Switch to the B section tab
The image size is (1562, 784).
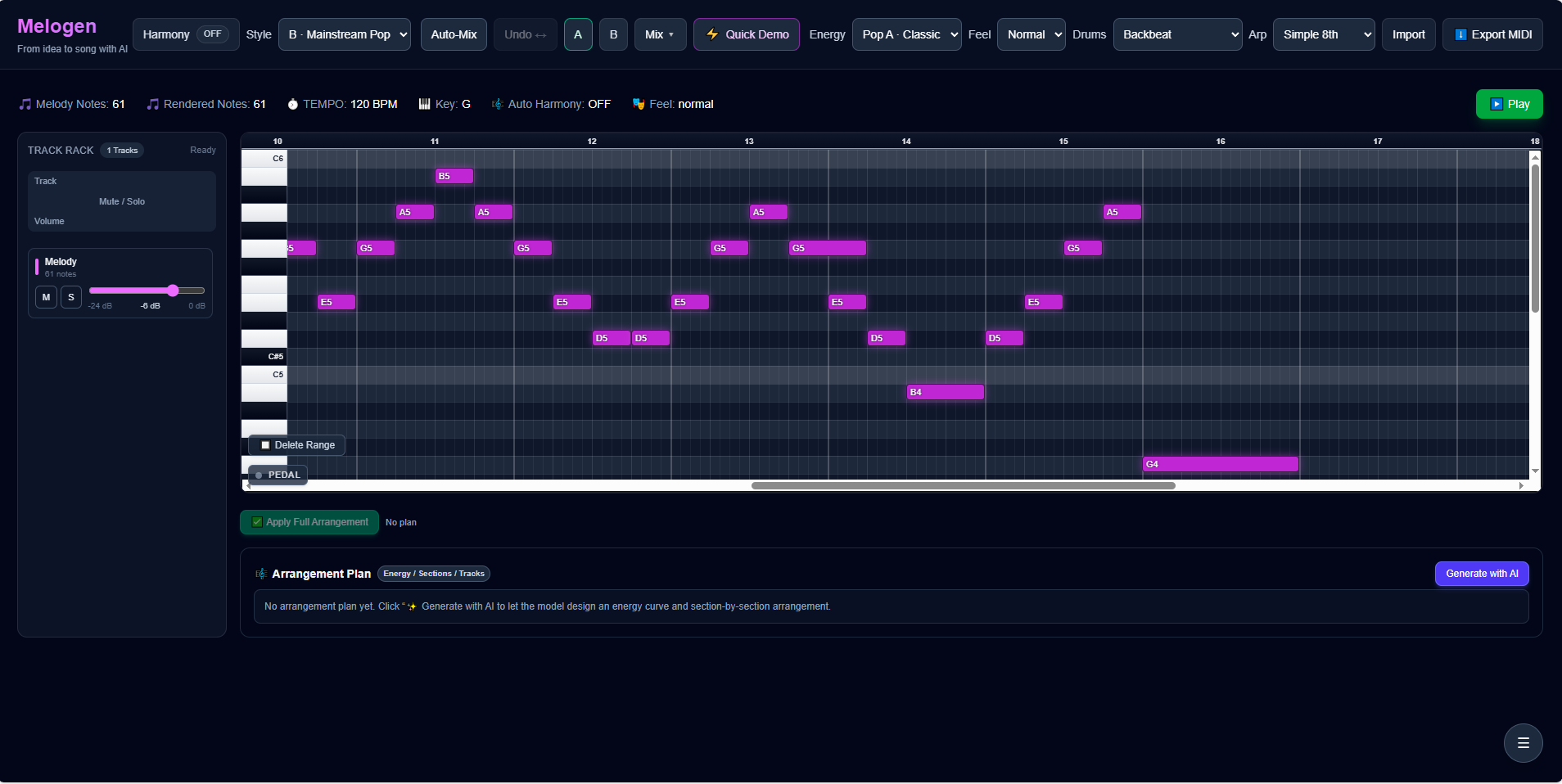click(612, 34)
